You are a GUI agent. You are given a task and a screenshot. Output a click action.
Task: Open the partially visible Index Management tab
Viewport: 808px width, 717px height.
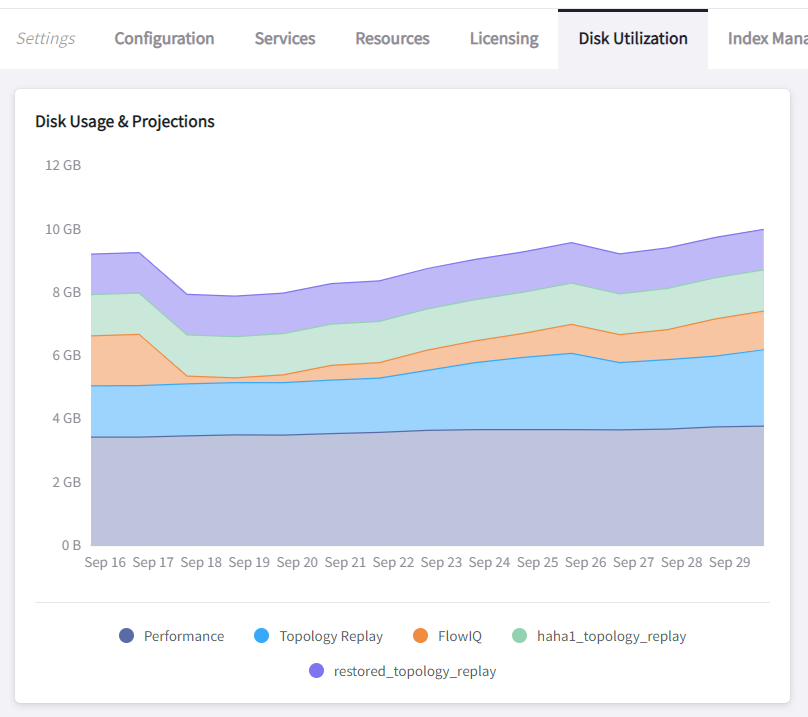pyautogui.click(x=767, y=39)
